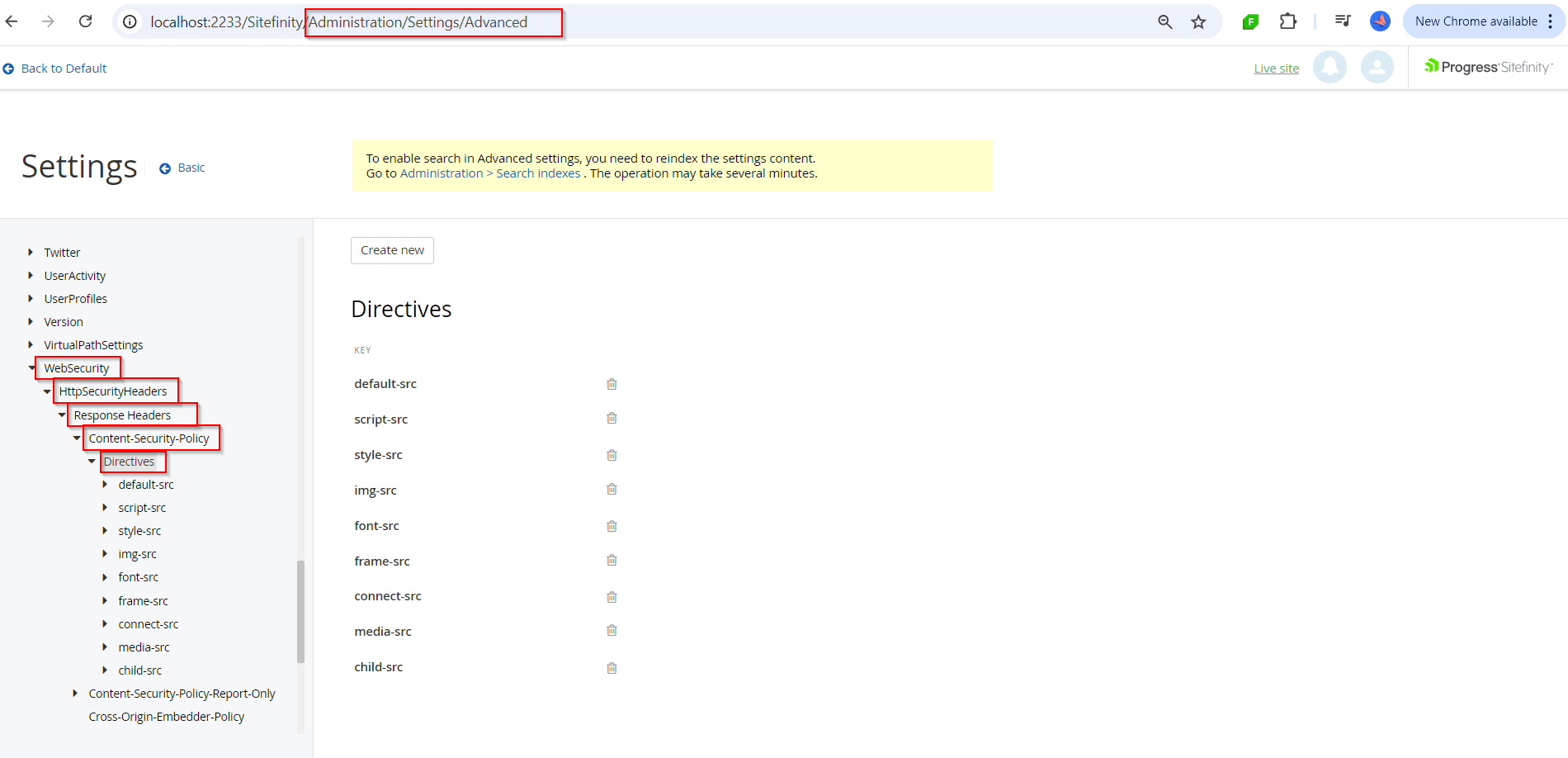This screenshot has height=758, width=1568.
Task: Go Back to Default link
Action: (x=55, y=69)
